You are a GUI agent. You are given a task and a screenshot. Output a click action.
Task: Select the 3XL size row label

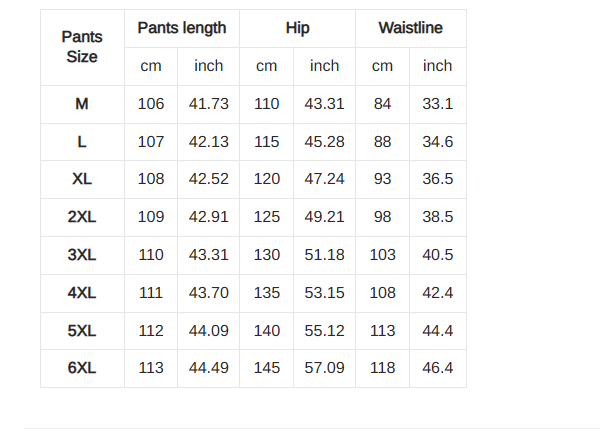click(x=82, y=255)
